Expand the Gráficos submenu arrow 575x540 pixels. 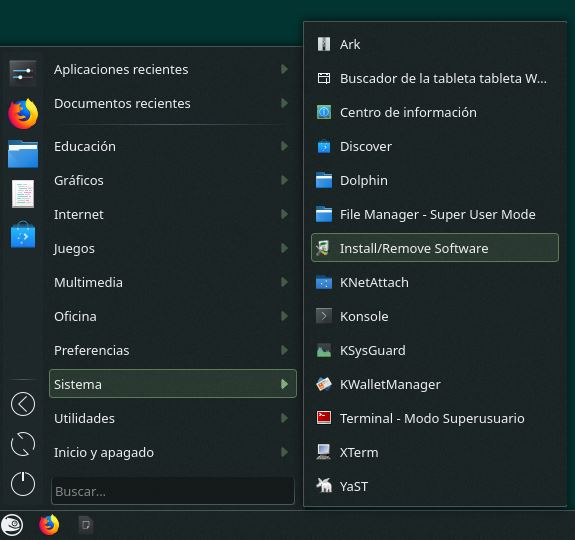point(284,180)
